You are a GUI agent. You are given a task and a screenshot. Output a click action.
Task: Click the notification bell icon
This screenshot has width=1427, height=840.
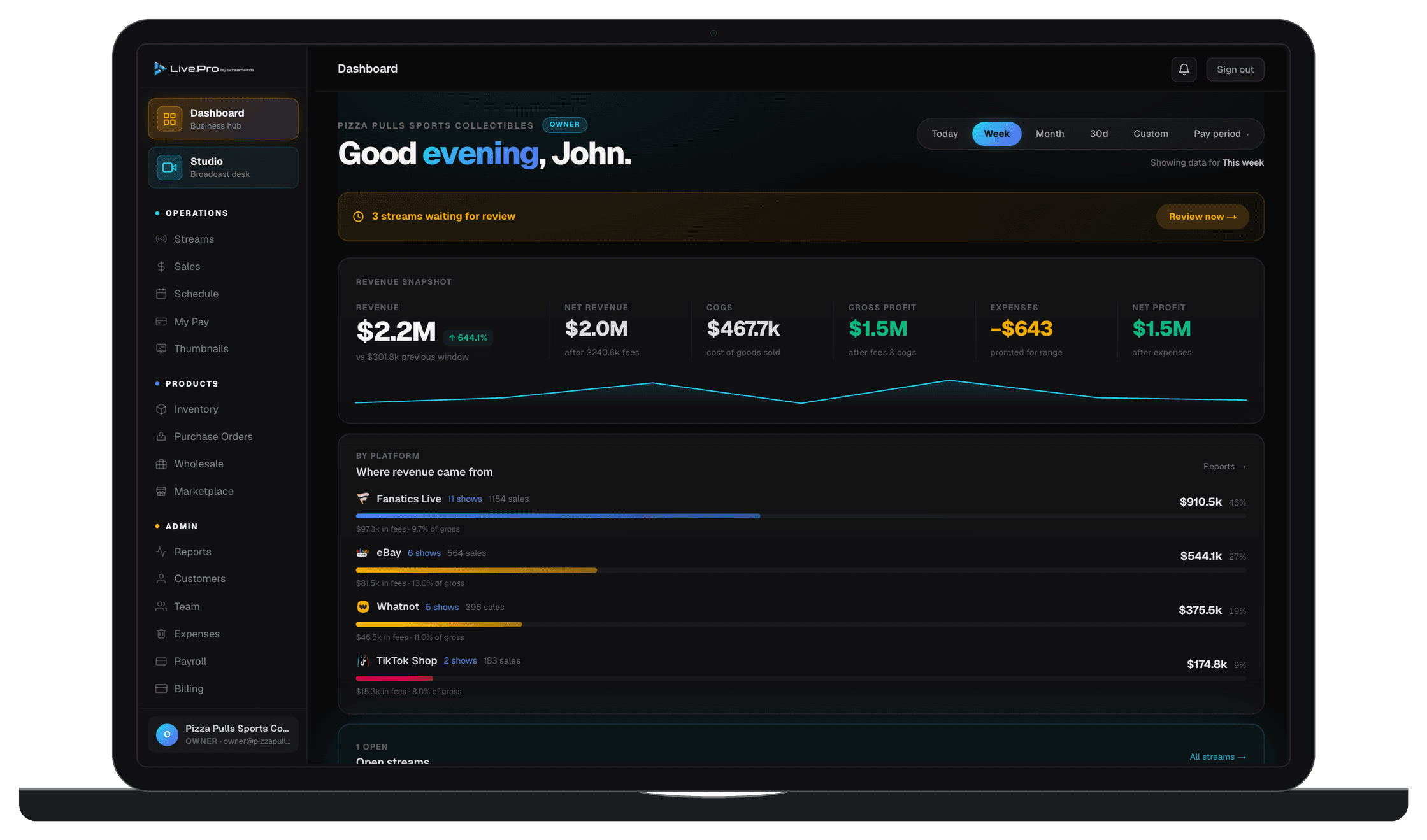(1184, 69)
